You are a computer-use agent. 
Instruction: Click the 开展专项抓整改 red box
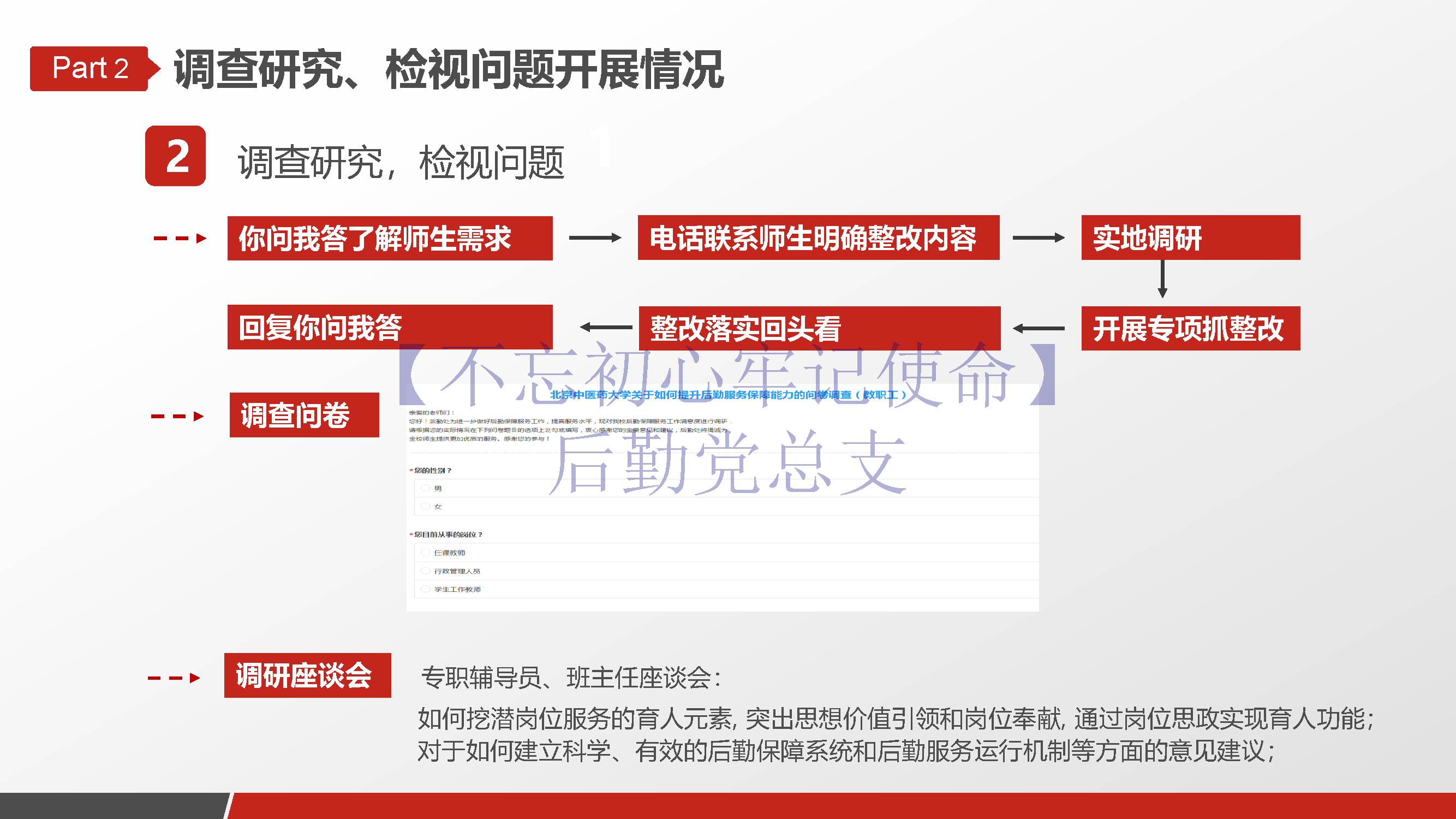(1190, 329)
